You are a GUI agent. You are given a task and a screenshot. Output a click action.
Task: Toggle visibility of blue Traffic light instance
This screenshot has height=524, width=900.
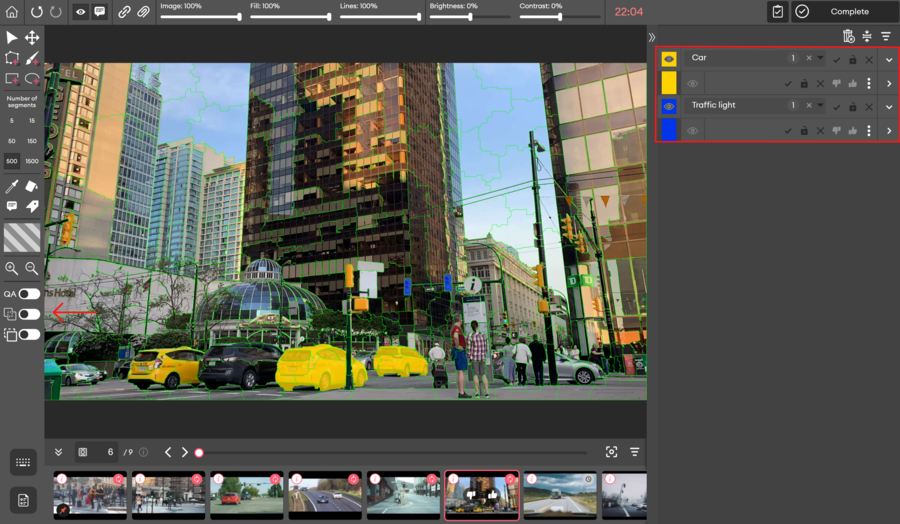tap(693, 131)
